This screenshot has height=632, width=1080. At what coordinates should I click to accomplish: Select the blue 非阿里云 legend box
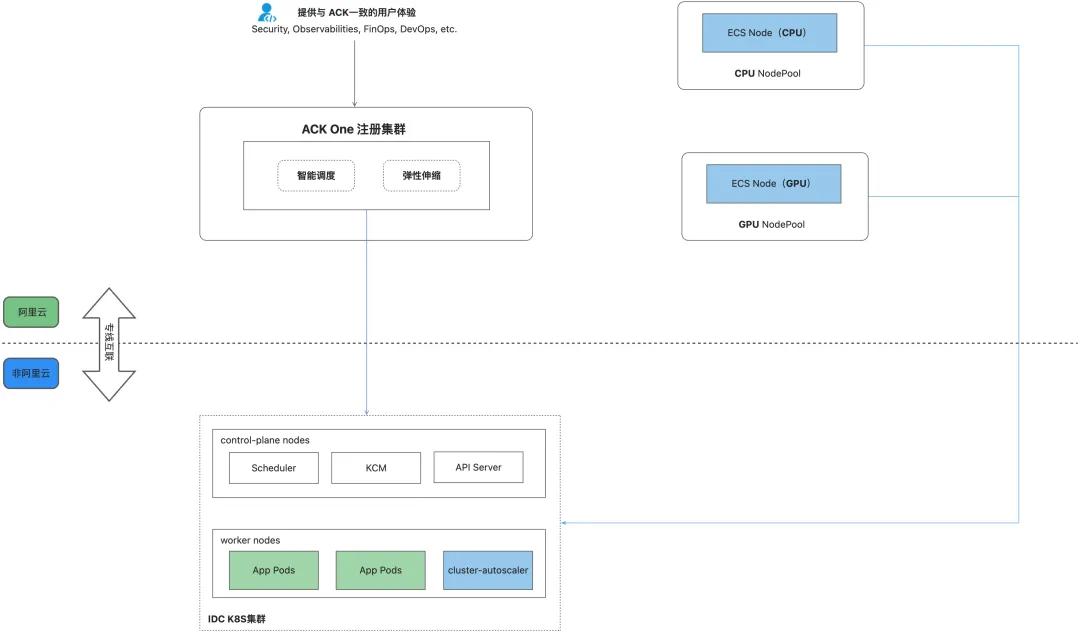31,373
